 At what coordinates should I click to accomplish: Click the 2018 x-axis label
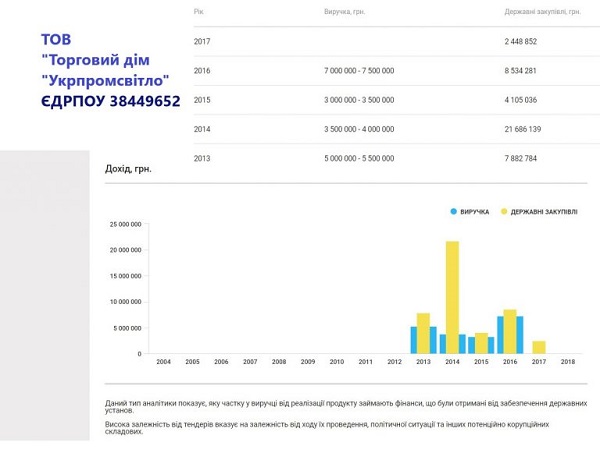coord(568,362)
